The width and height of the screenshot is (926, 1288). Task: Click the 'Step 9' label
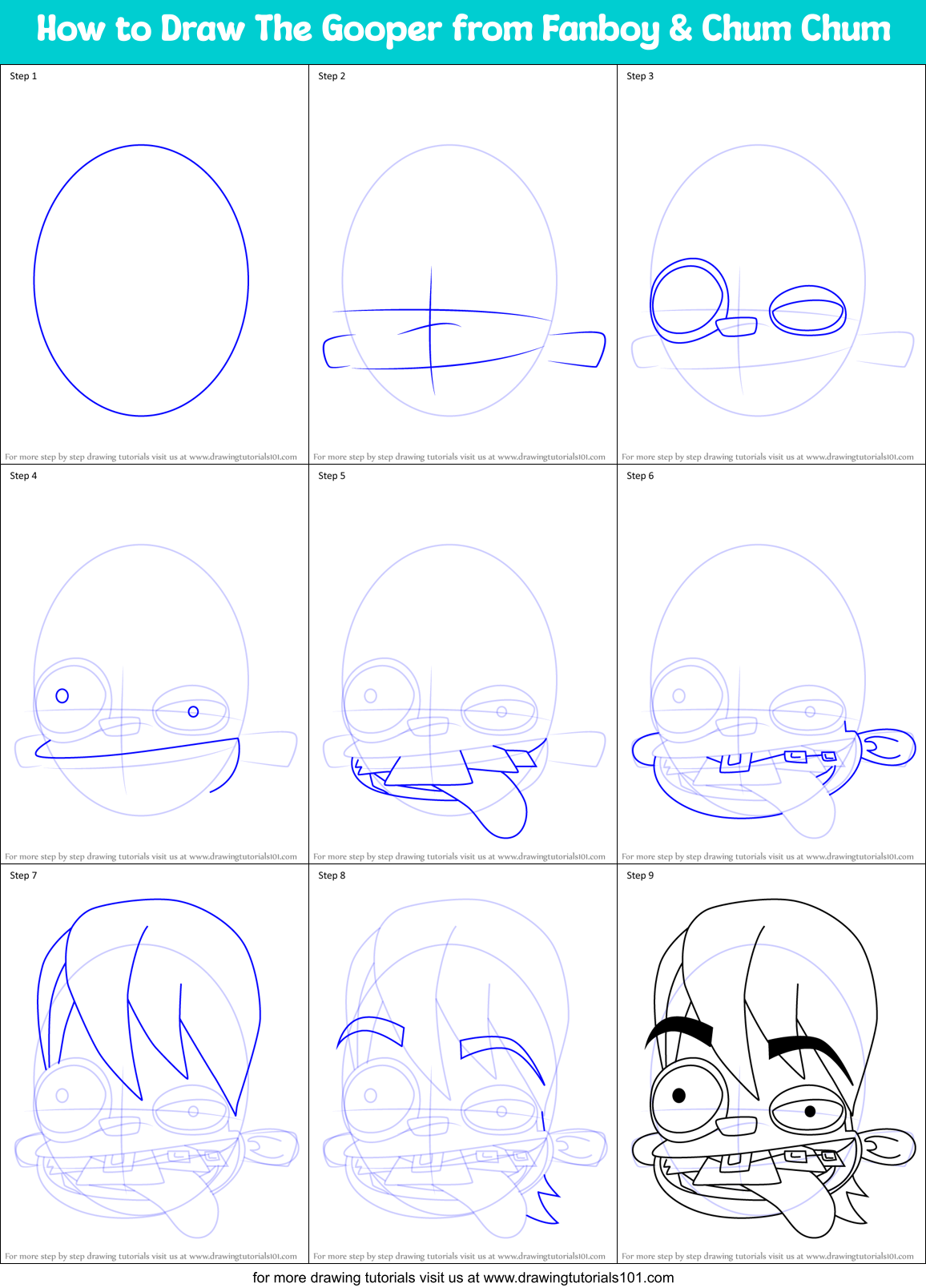point(640,875)
